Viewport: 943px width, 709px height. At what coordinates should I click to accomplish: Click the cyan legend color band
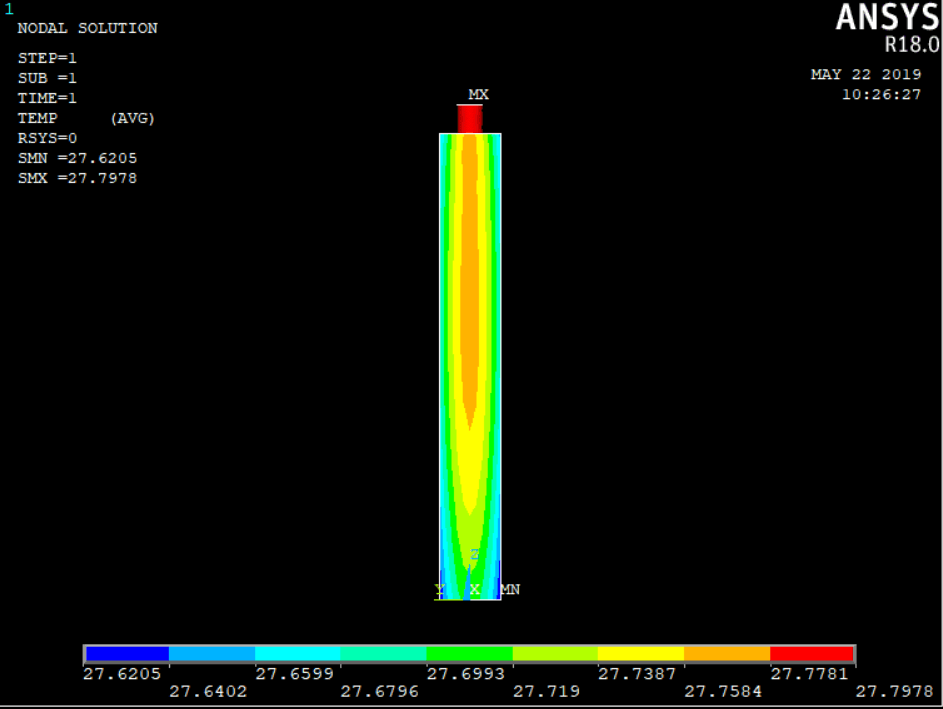coord(298,654)
